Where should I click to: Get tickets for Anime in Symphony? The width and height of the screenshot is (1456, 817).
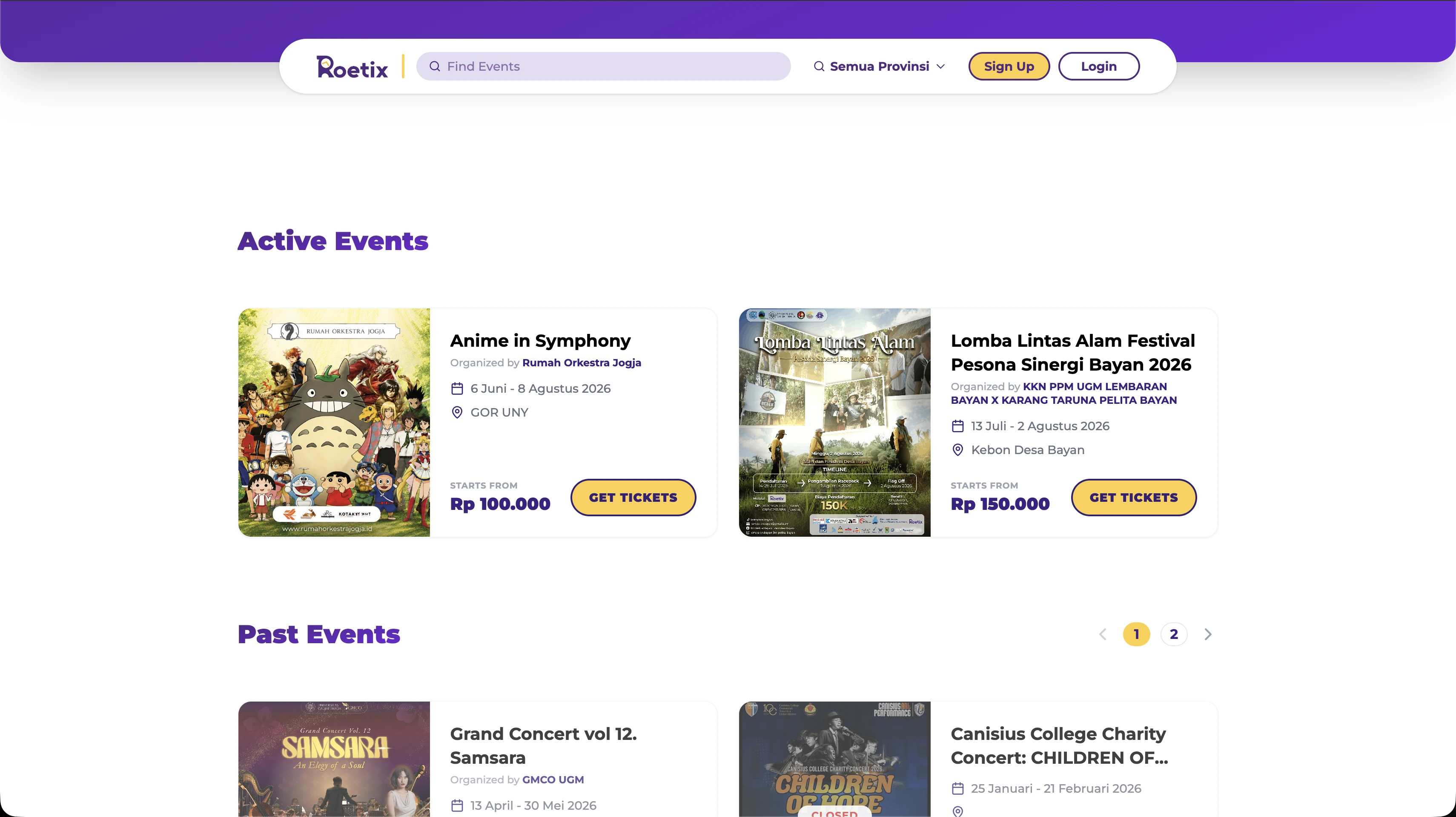(x=633, y=498)
